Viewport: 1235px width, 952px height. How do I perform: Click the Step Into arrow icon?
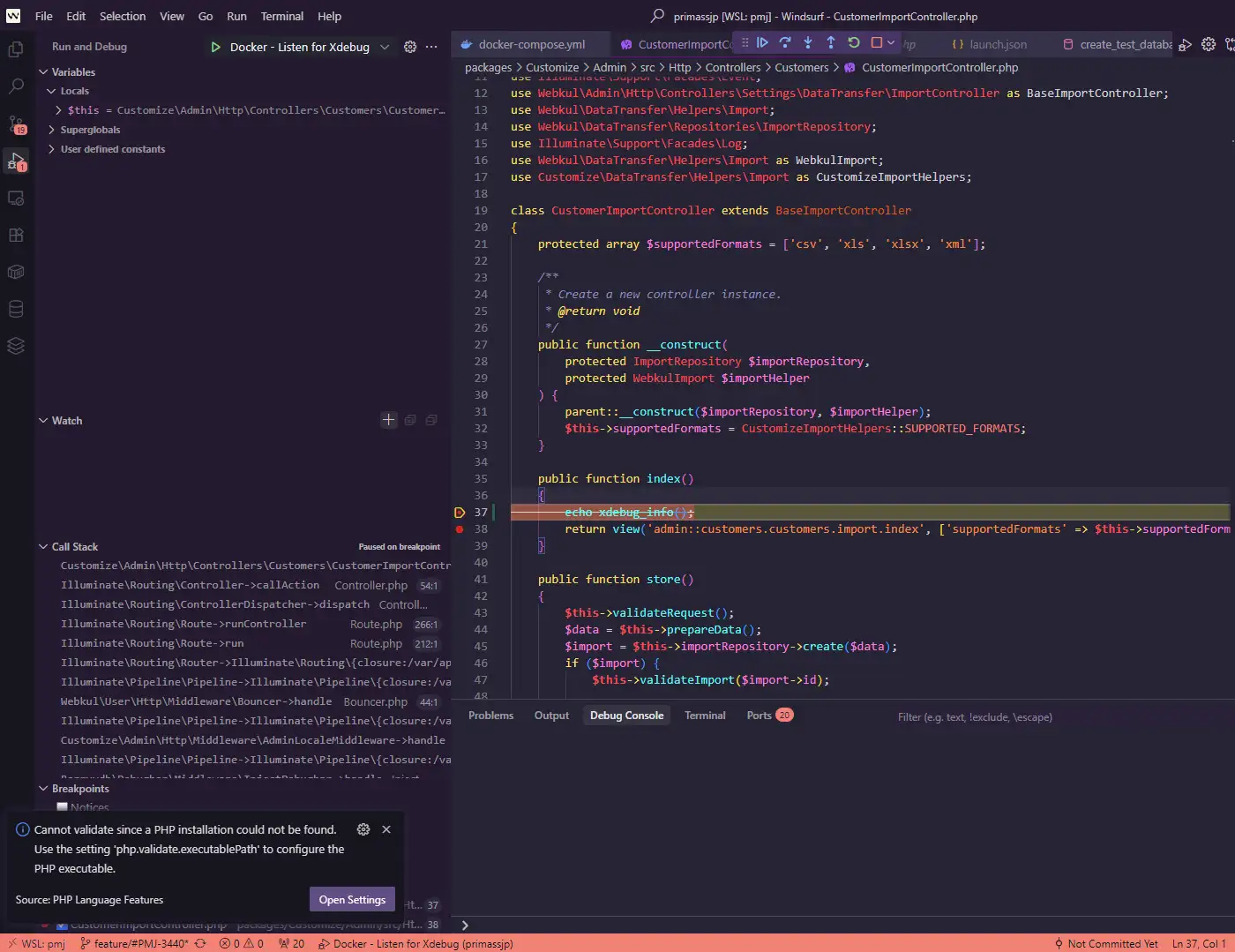(x=808, y=42)
